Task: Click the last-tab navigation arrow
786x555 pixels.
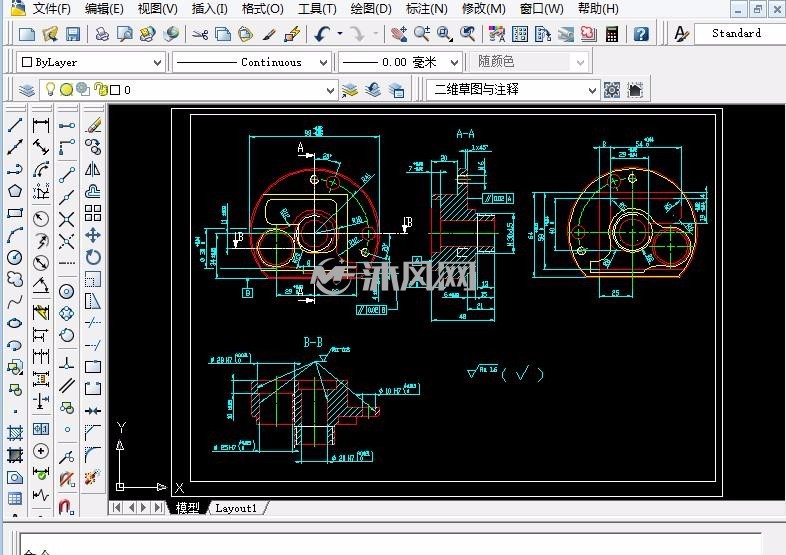Action: (x=157, y=508)
